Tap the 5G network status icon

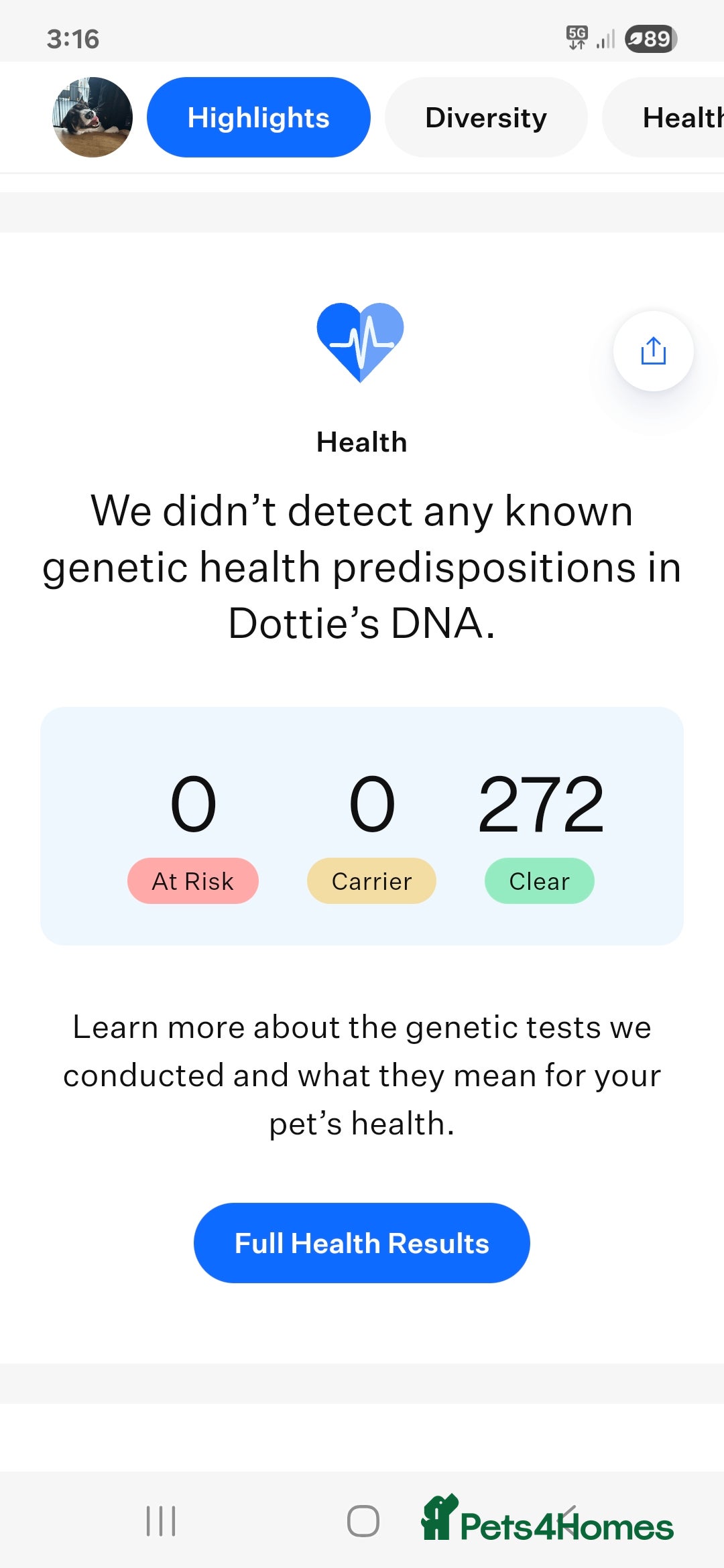(577, 38)
